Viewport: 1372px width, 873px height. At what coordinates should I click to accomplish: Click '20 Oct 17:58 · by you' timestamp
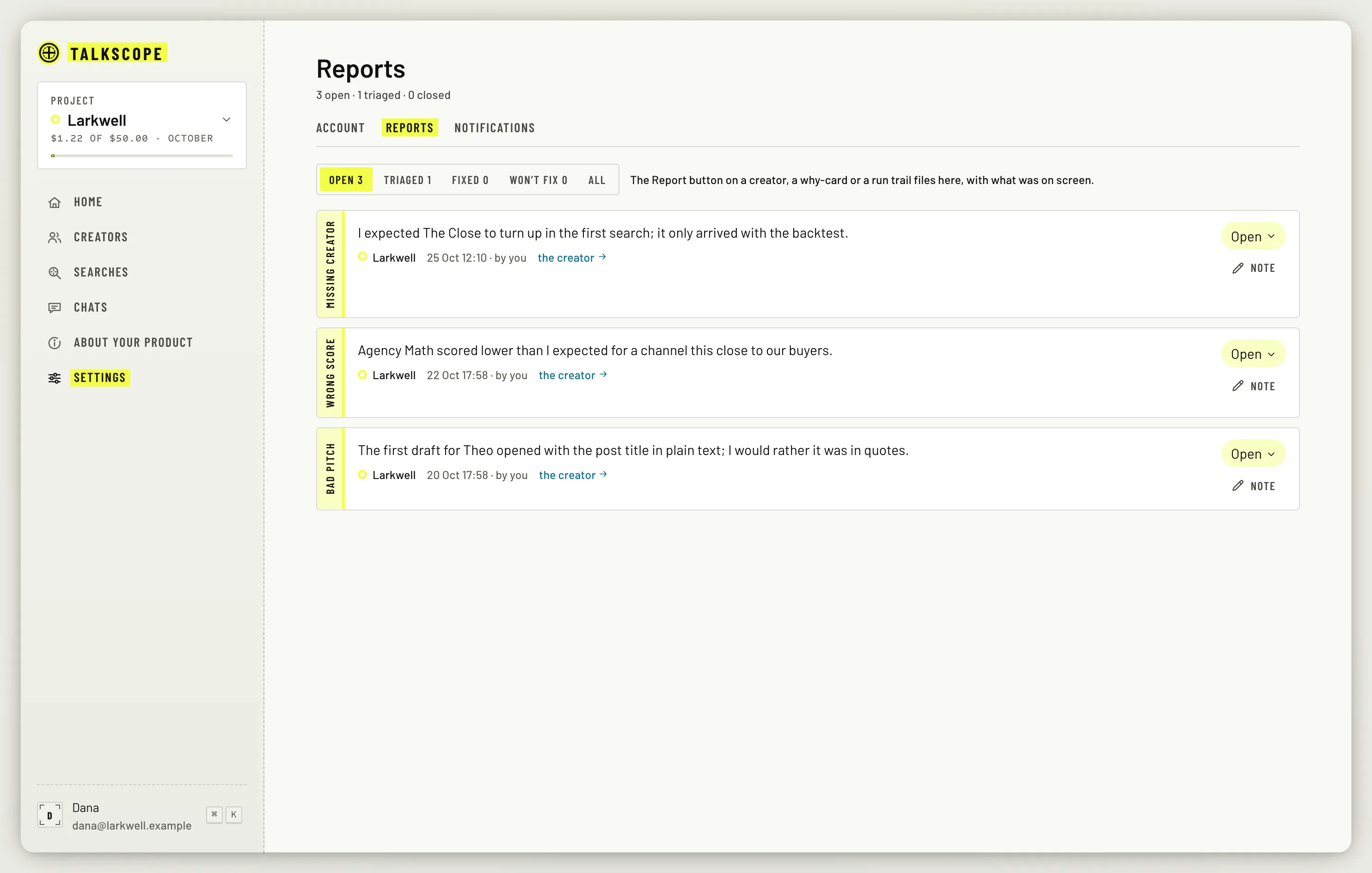click(x=477, y=475)
